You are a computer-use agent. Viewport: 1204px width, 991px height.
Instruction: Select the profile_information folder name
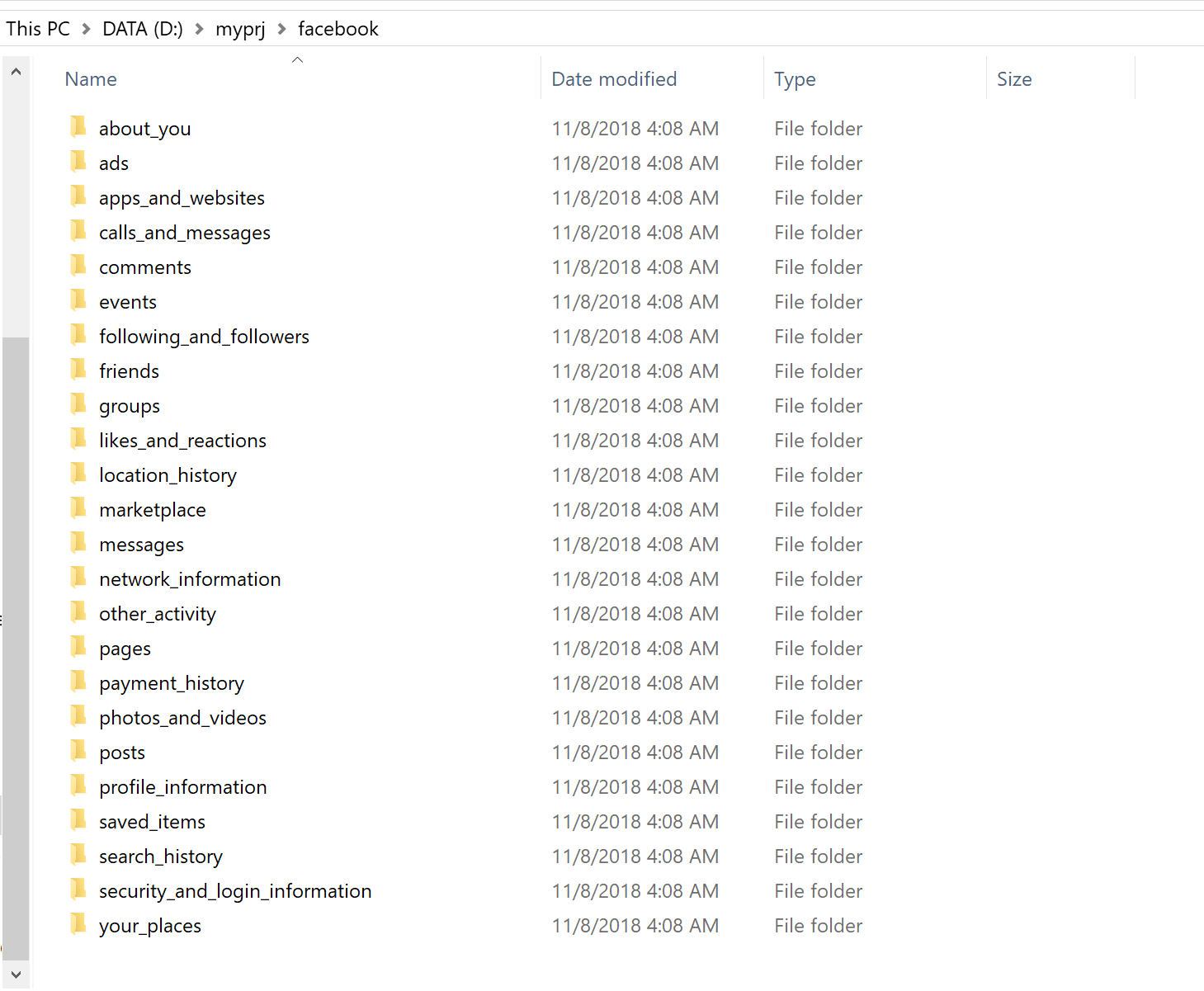(x=183, y=787)
